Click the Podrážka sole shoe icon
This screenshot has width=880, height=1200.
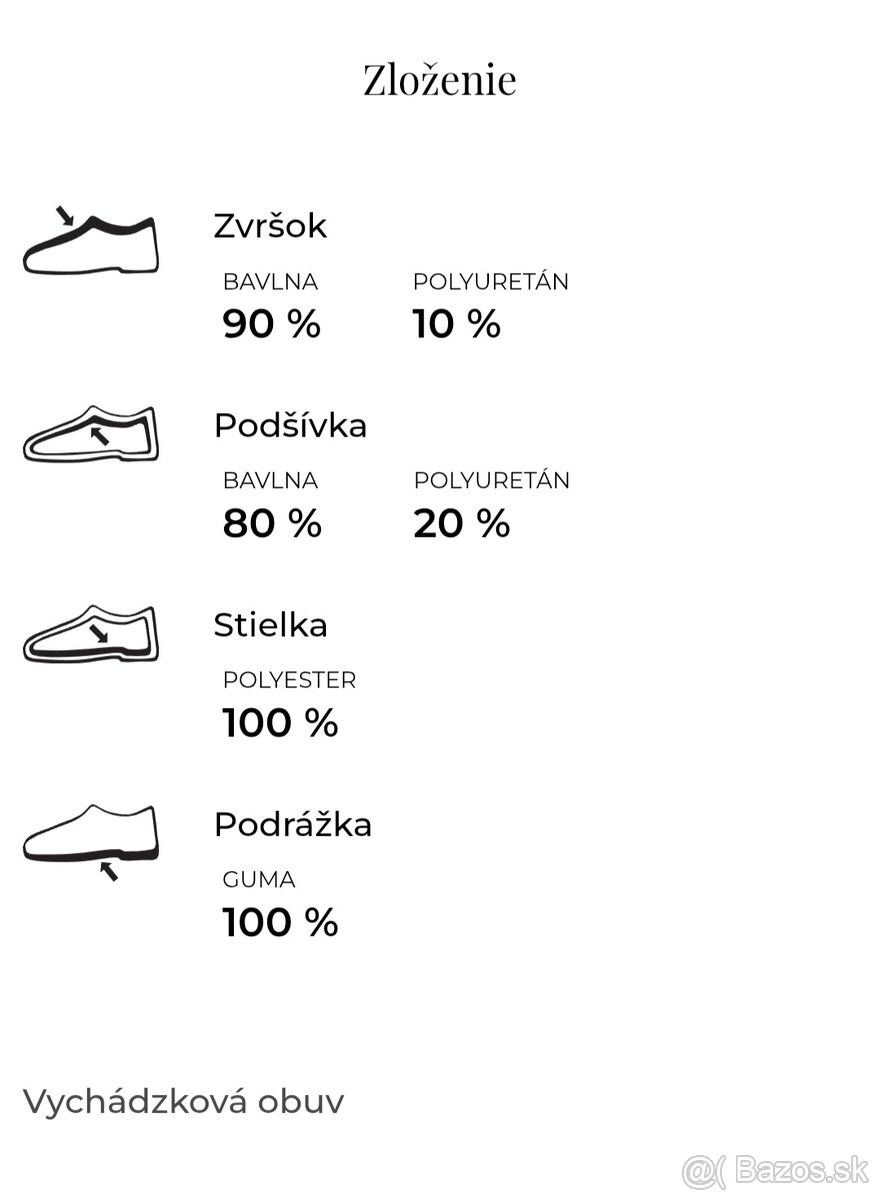91,836
